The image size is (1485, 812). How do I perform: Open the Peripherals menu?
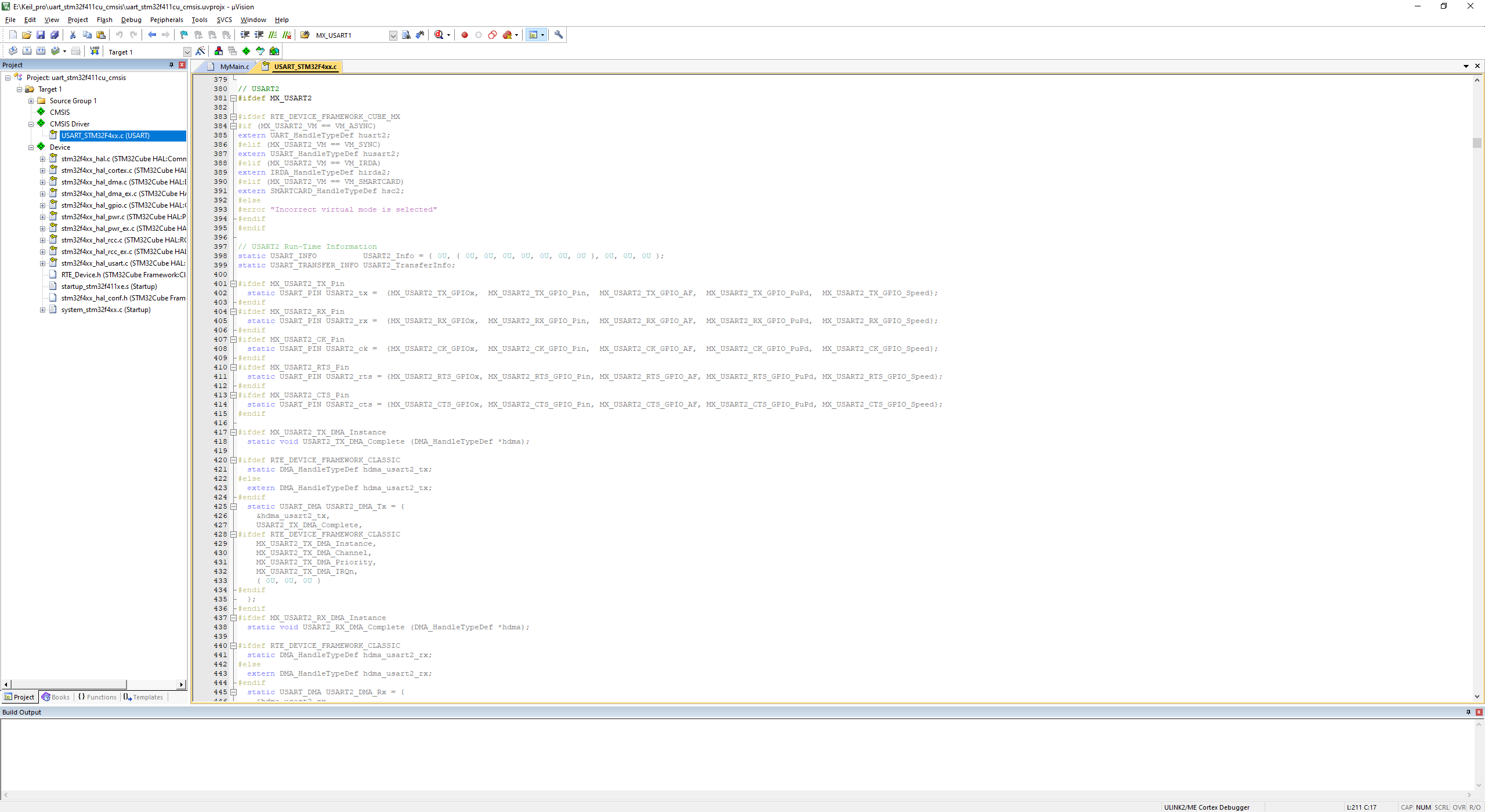166,20
